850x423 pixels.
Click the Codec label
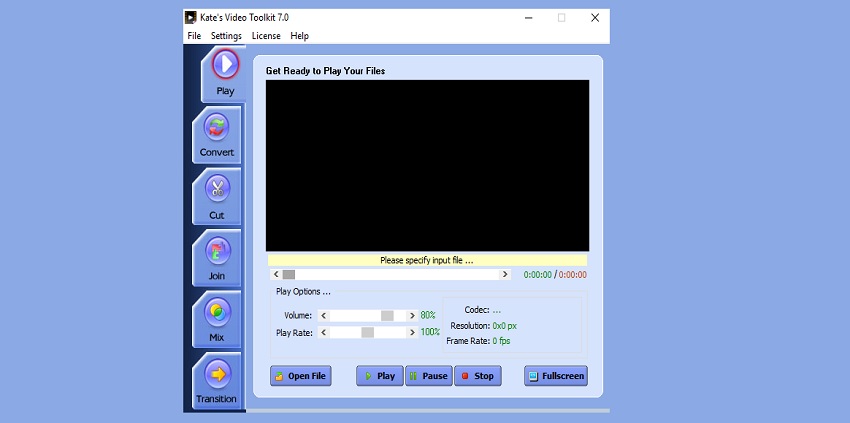click(x=477, y=310)
